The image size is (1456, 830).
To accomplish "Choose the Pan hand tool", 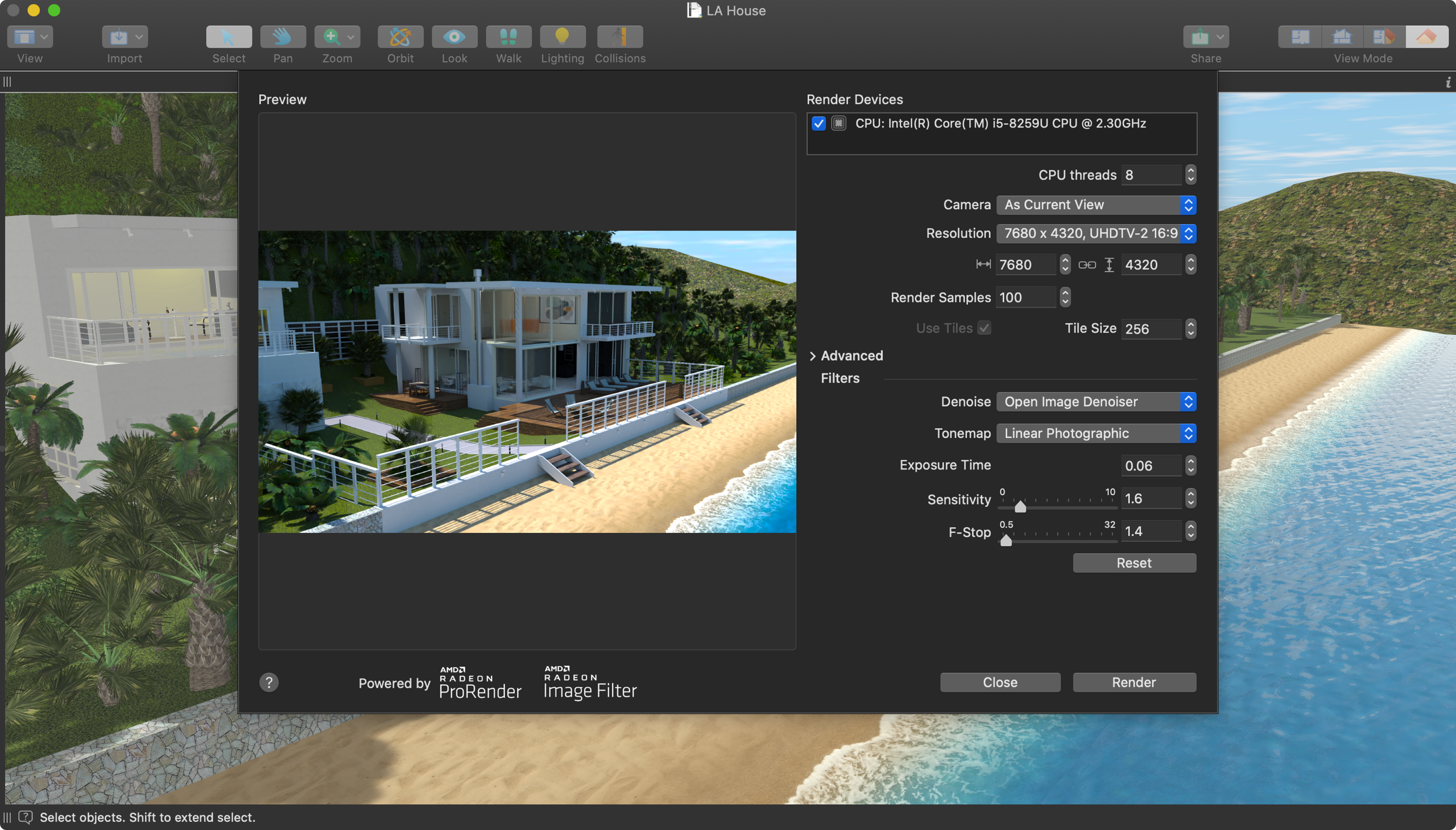I will [283, 37].
